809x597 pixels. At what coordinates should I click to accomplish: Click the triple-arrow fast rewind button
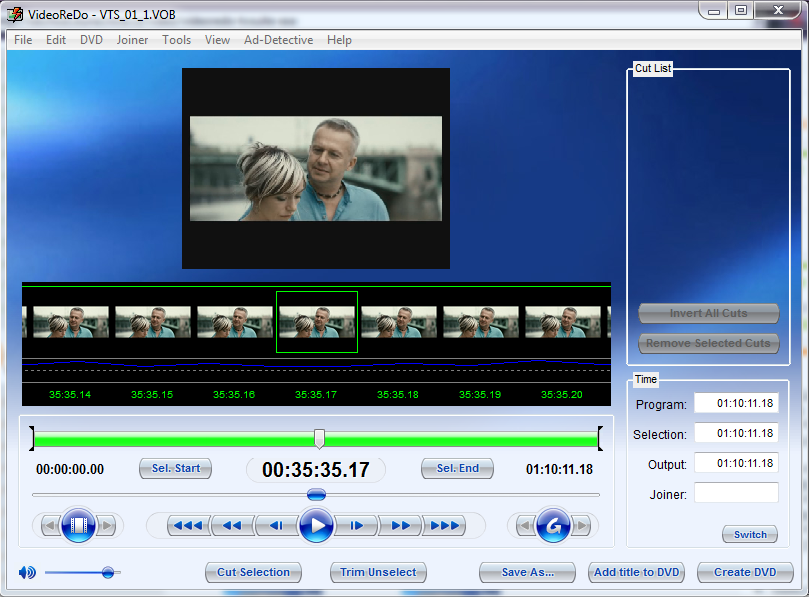(x=187, y=525)
